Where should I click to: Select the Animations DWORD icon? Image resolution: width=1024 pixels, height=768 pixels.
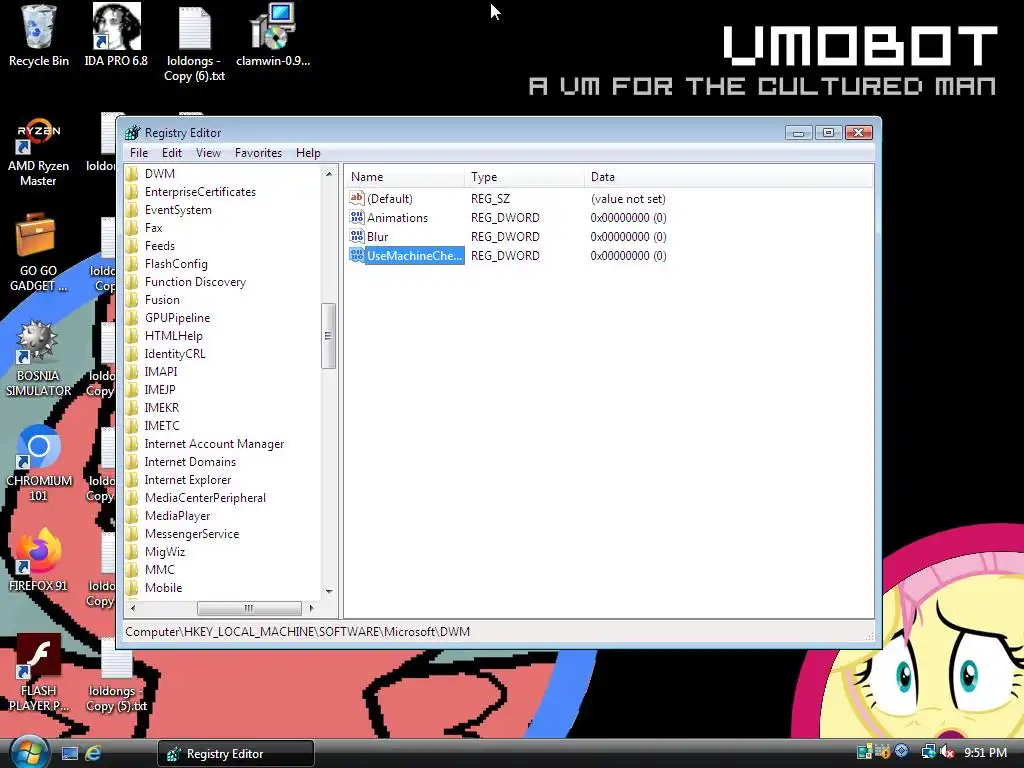tap(357, 217)
